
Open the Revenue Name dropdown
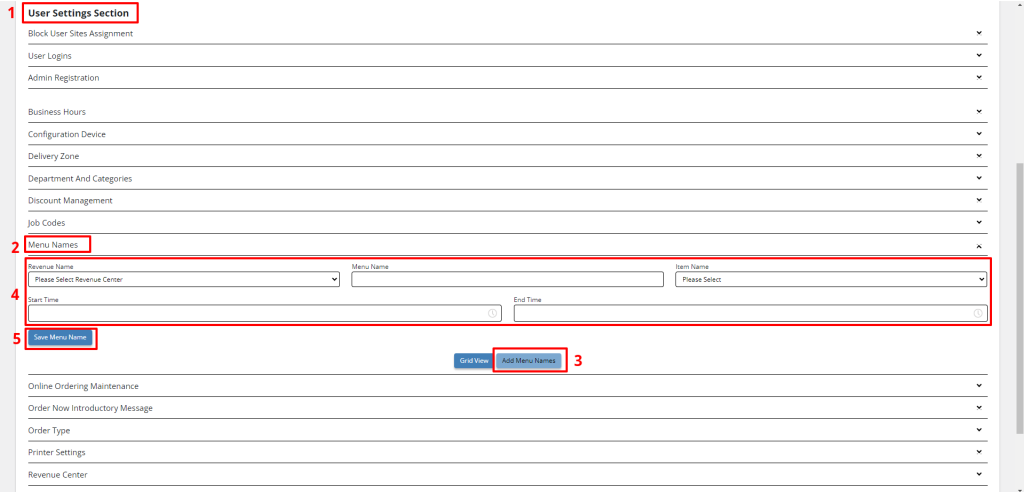(184, 280)
